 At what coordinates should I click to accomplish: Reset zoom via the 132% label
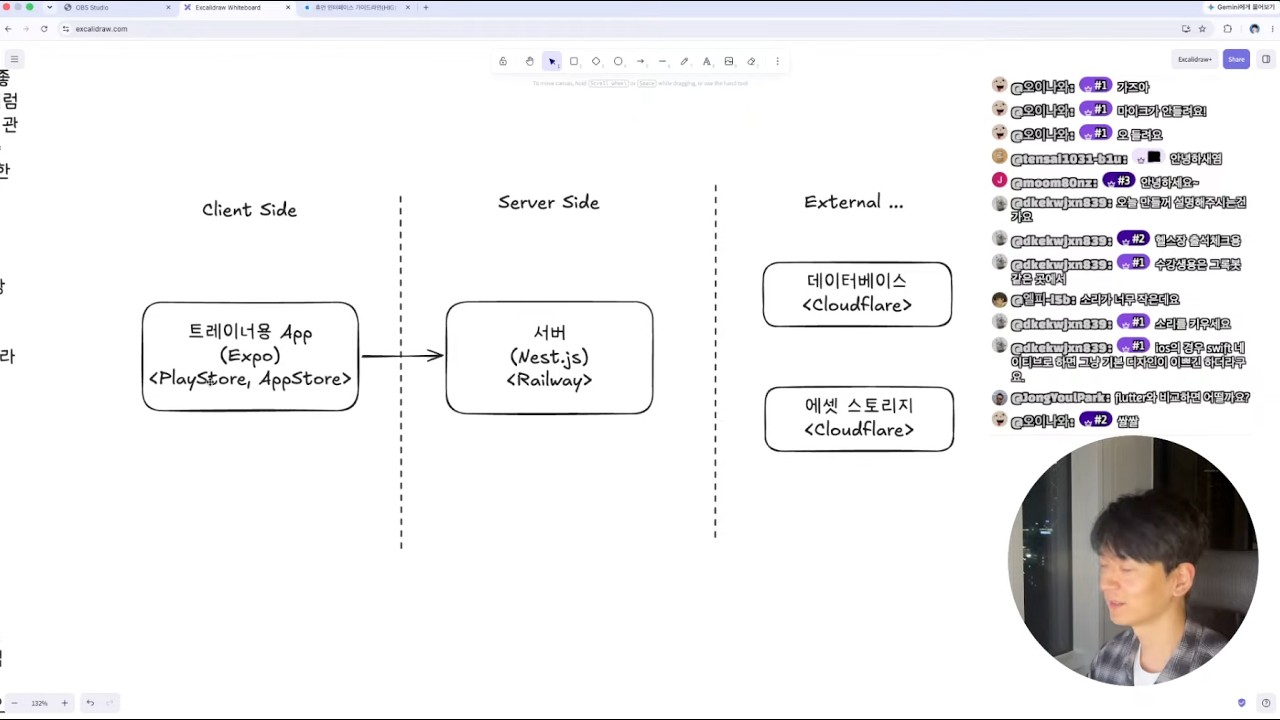pos(39,703)
